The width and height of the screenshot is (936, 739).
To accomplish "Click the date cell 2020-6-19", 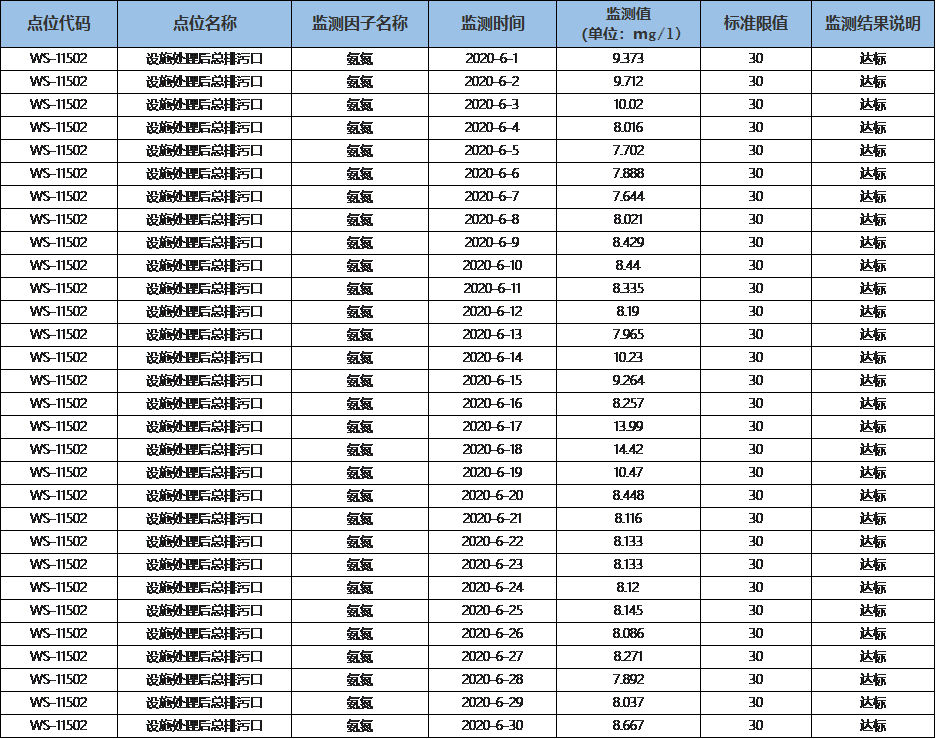I will (492, 473).
